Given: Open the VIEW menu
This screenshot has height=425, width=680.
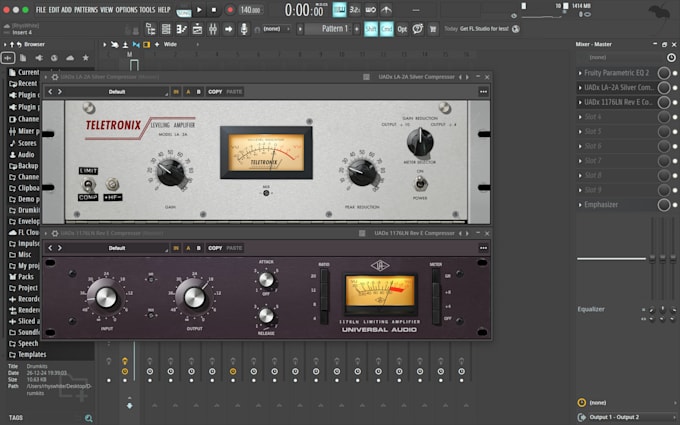Looking at the screenshot, I should pos(107,10).
